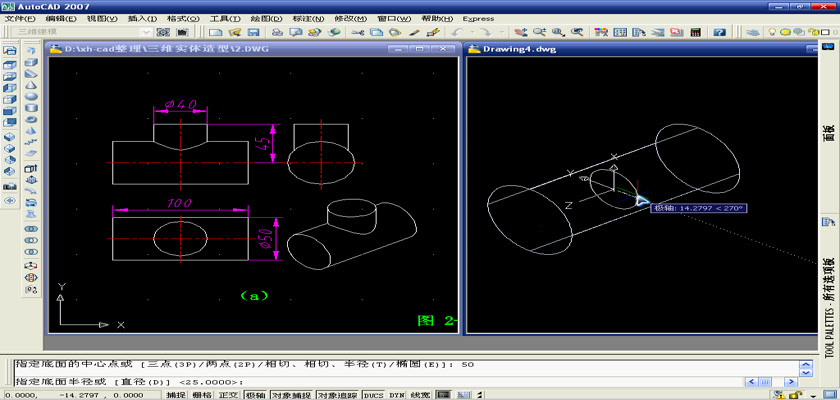Click the Zoom Previous icon
This screenshot has width=840, height=400.
(577, 32)
